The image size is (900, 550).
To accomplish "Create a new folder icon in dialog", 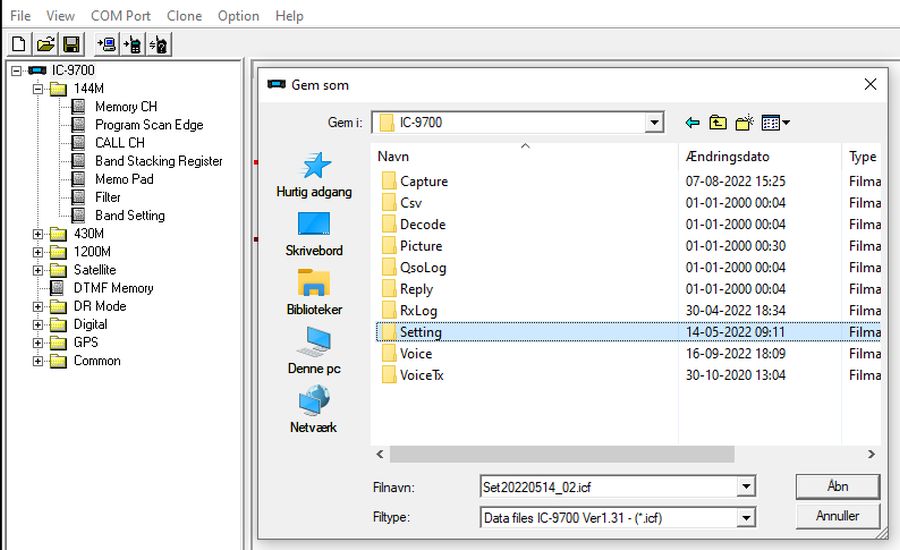I will pos(744,122).
